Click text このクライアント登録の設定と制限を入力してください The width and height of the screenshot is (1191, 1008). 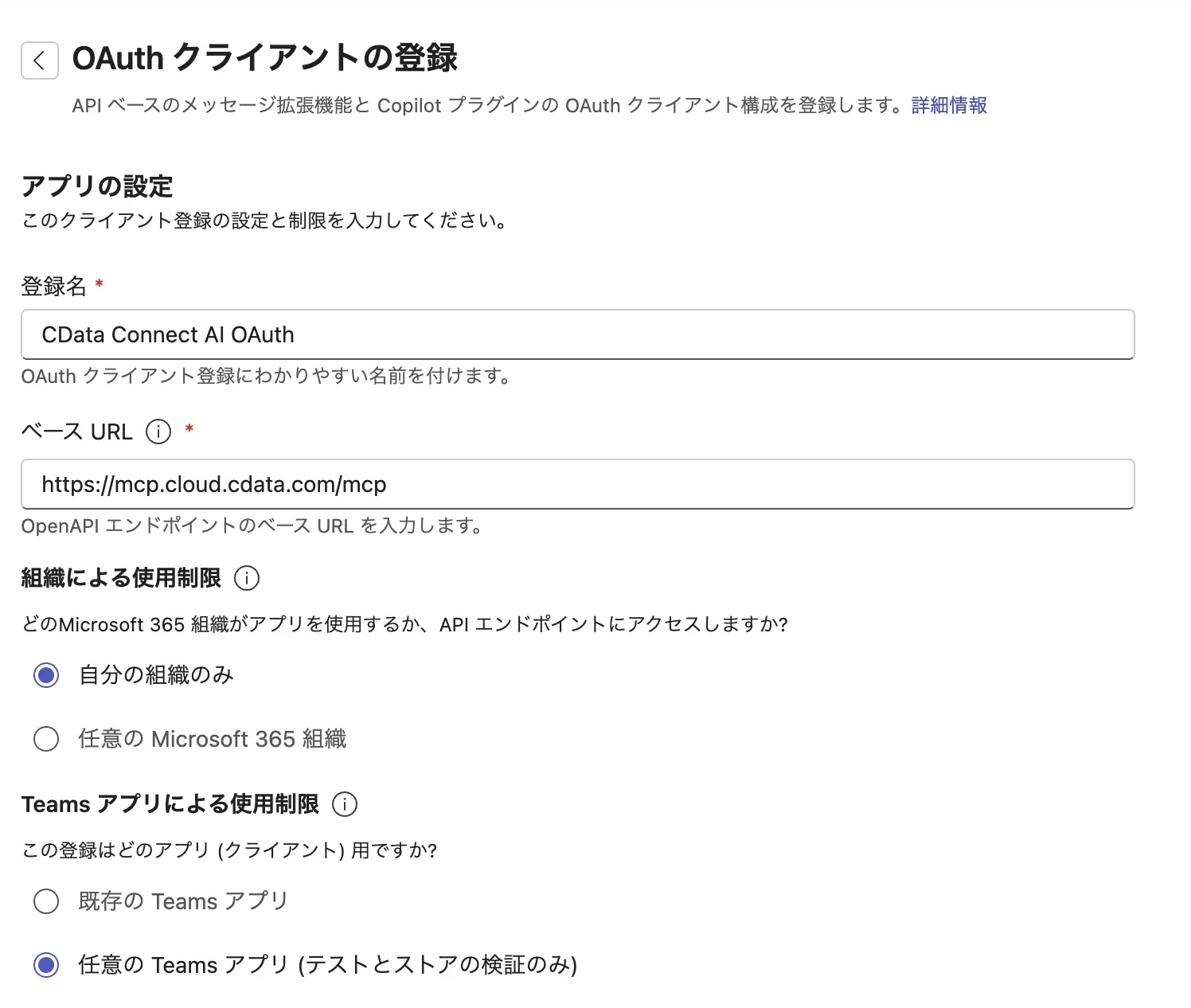click(264, 221)
